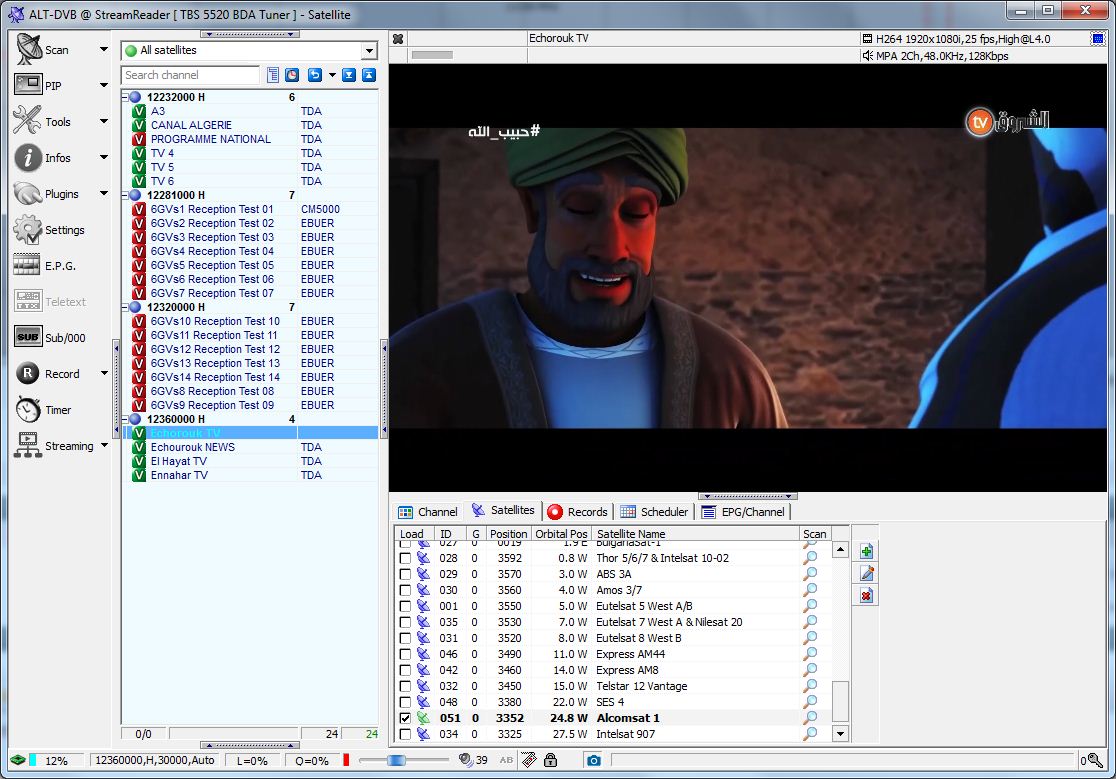Delete the satellite with red X icon
This screenshot has width=1116, height=779.
(x=866, y=595)
